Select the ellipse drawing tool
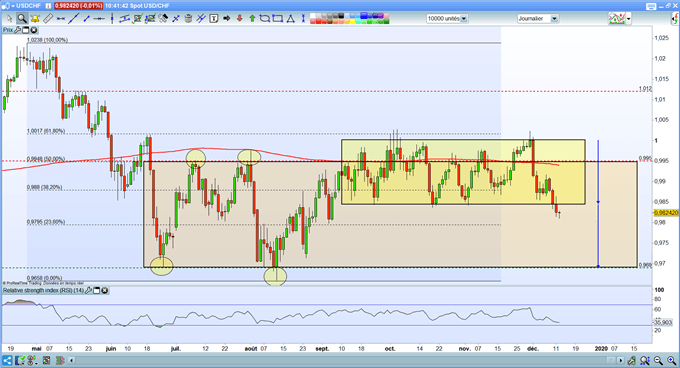The height and width of the screenshot is (368, 680). click(x=265, y=19)
